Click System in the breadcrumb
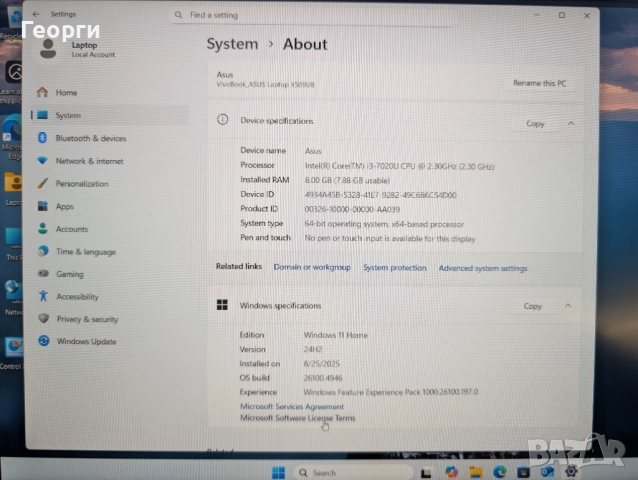Viewport: 638px width, 480px height. (232, 44)
